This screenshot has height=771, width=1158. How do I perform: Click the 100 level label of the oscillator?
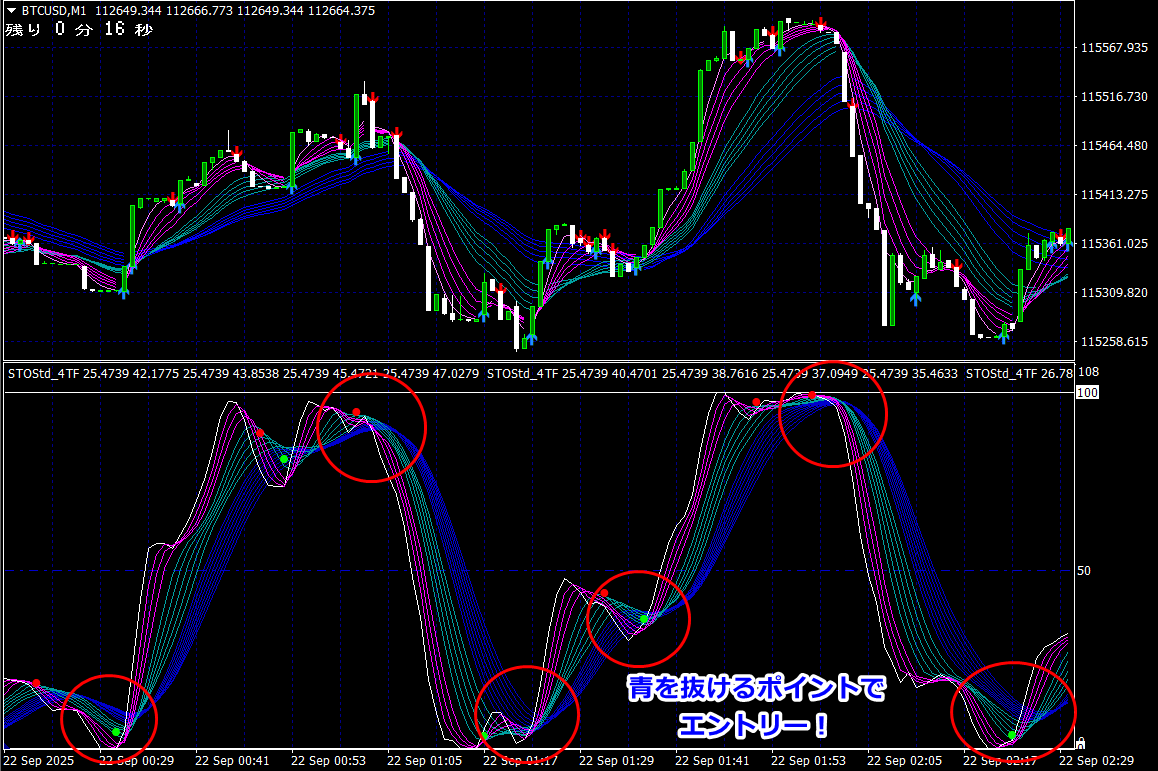(x=1088, y=393)
